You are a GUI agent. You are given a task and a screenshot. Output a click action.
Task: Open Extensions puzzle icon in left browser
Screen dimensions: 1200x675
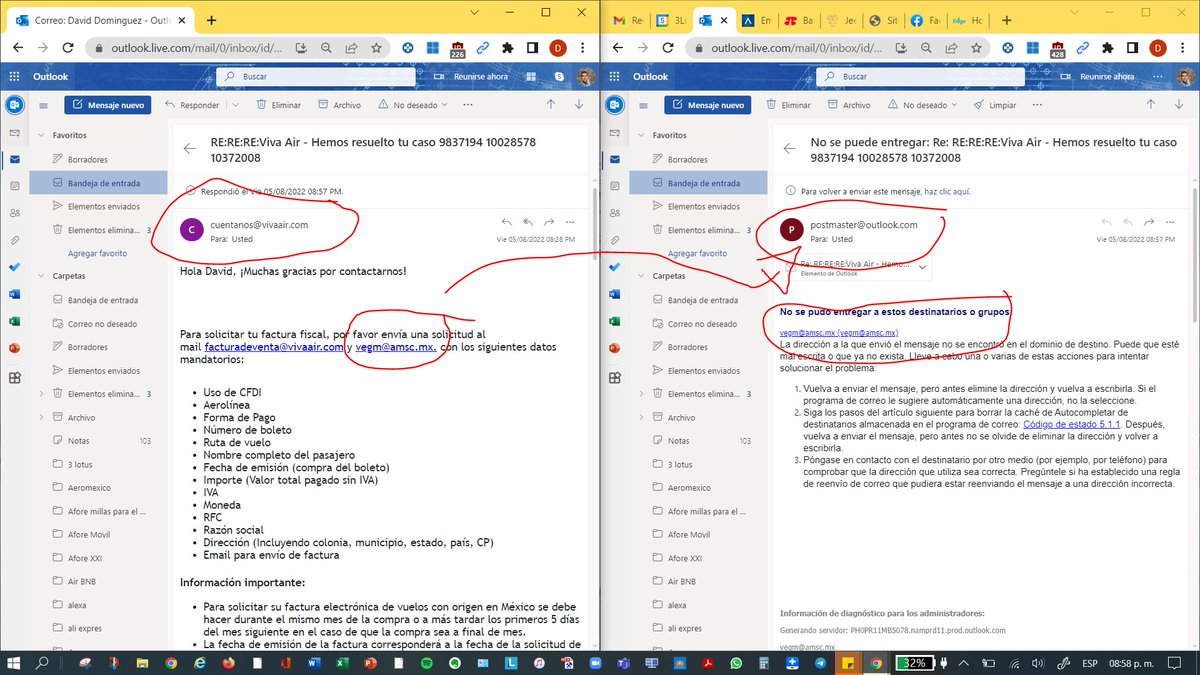pos(508,47)
